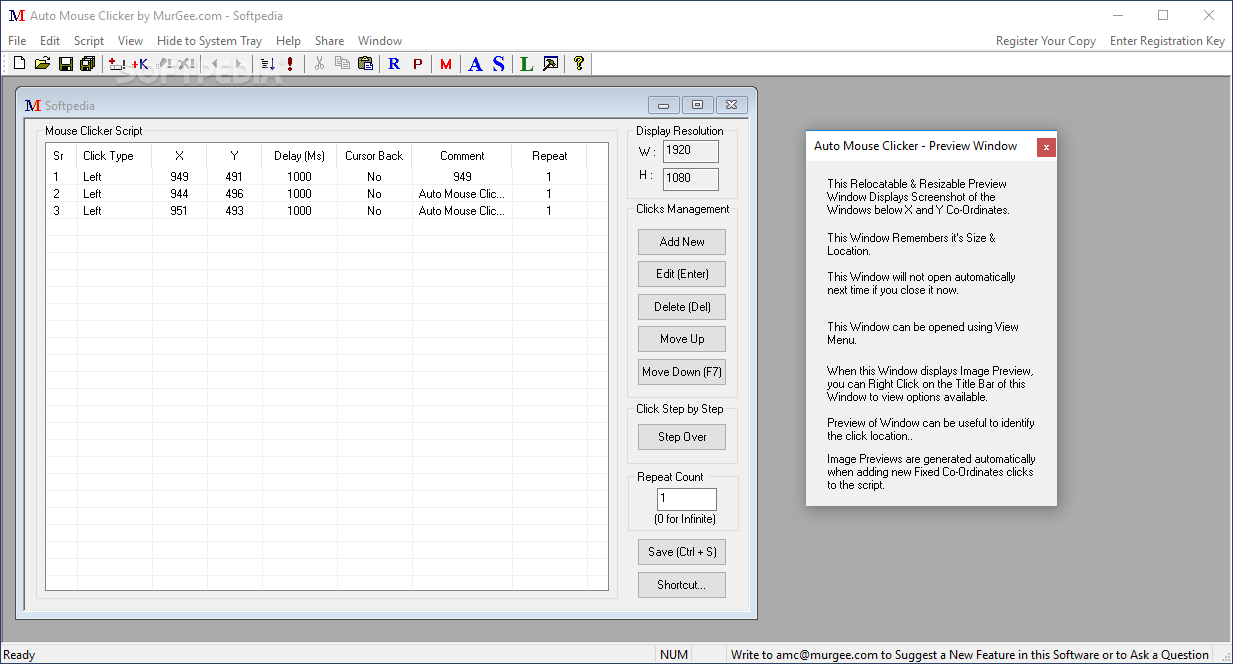Click the Cursor Back column header
Viewport: 1233px width, 664px height.
[x=374, y=156]
